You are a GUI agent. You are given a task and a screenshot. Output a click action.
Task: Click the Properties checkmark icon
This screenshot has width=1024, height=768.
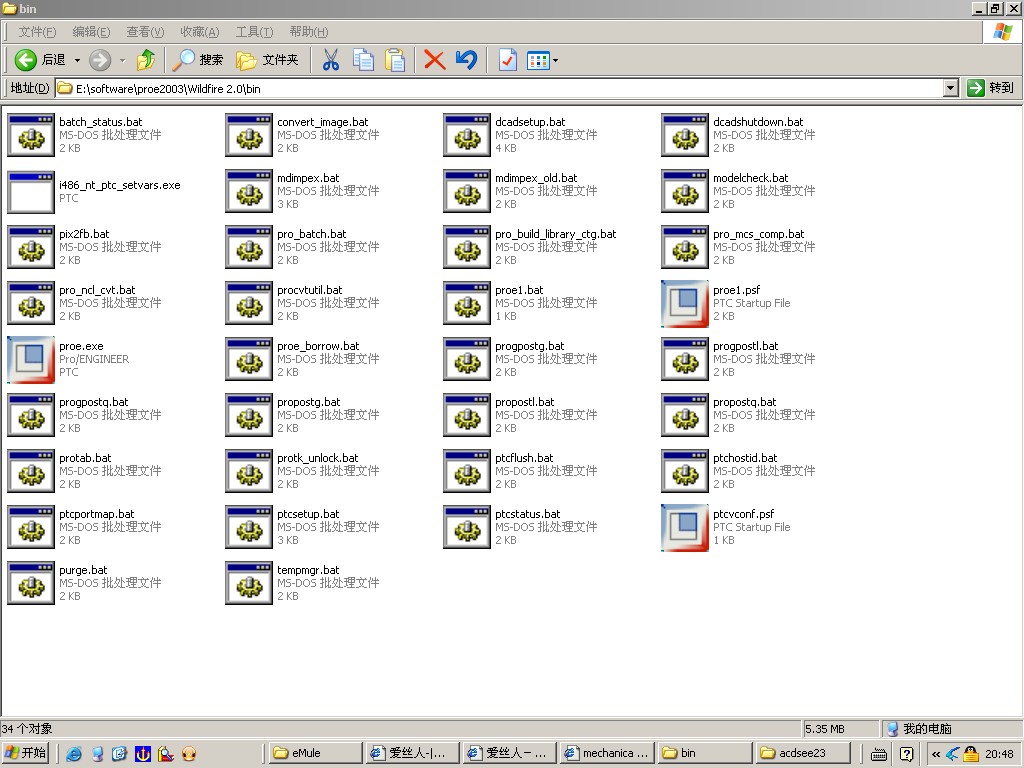coord(507,60)
